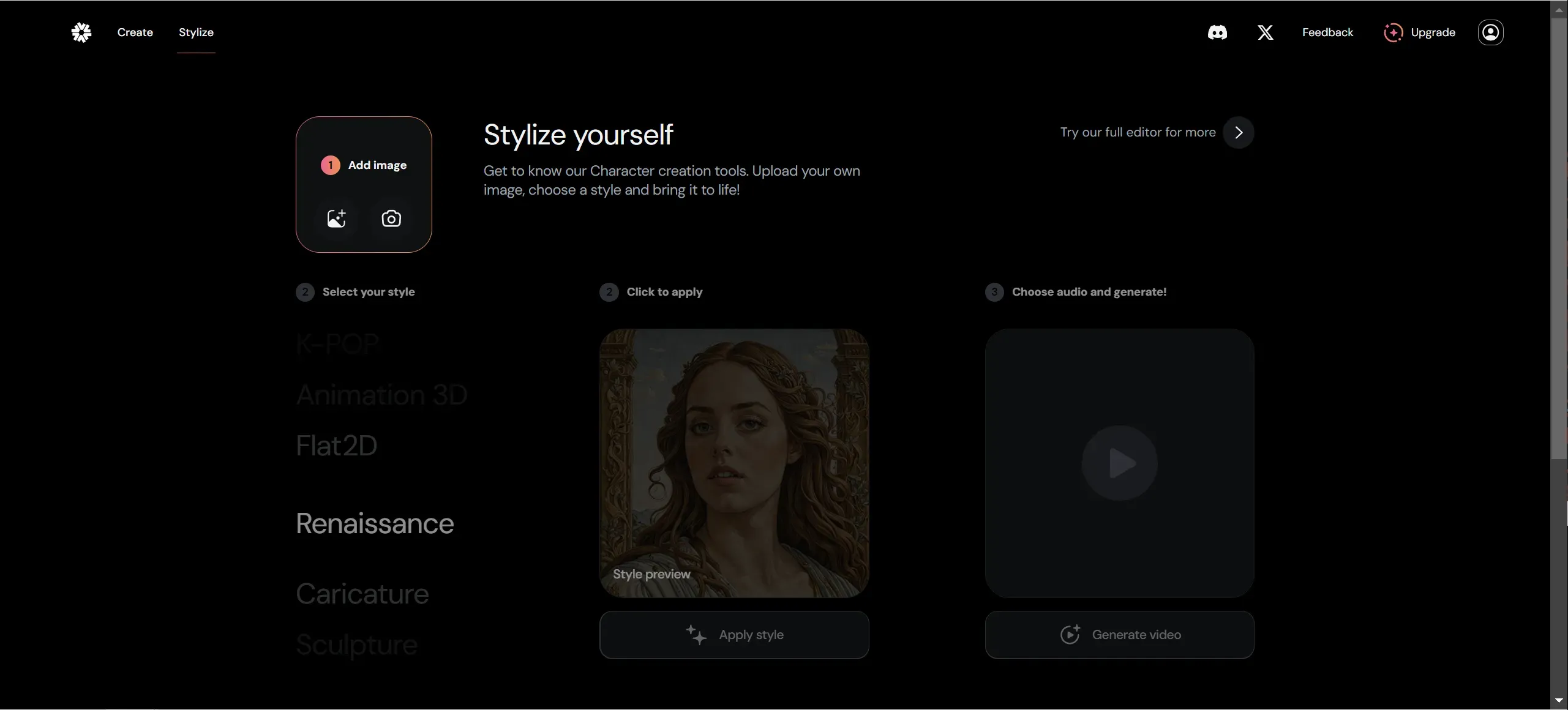Click the Apply style button

[x=733, y=635]
